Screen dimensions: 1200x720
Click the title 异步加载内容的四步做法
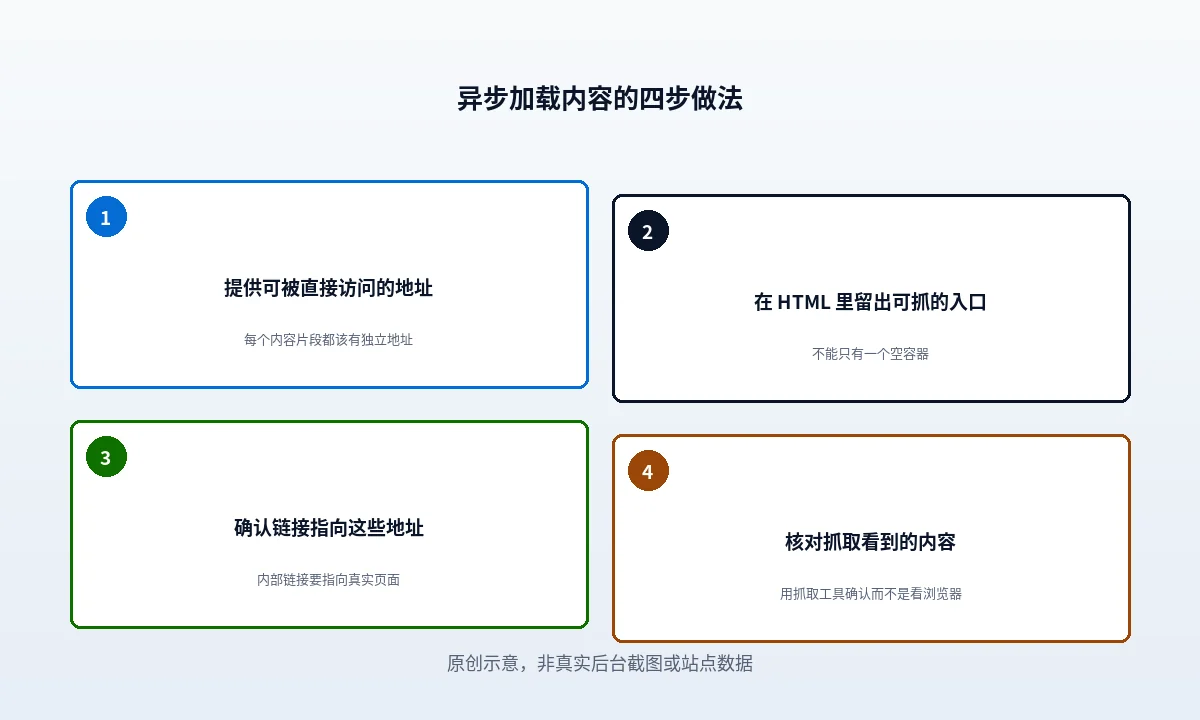(600, 99)
